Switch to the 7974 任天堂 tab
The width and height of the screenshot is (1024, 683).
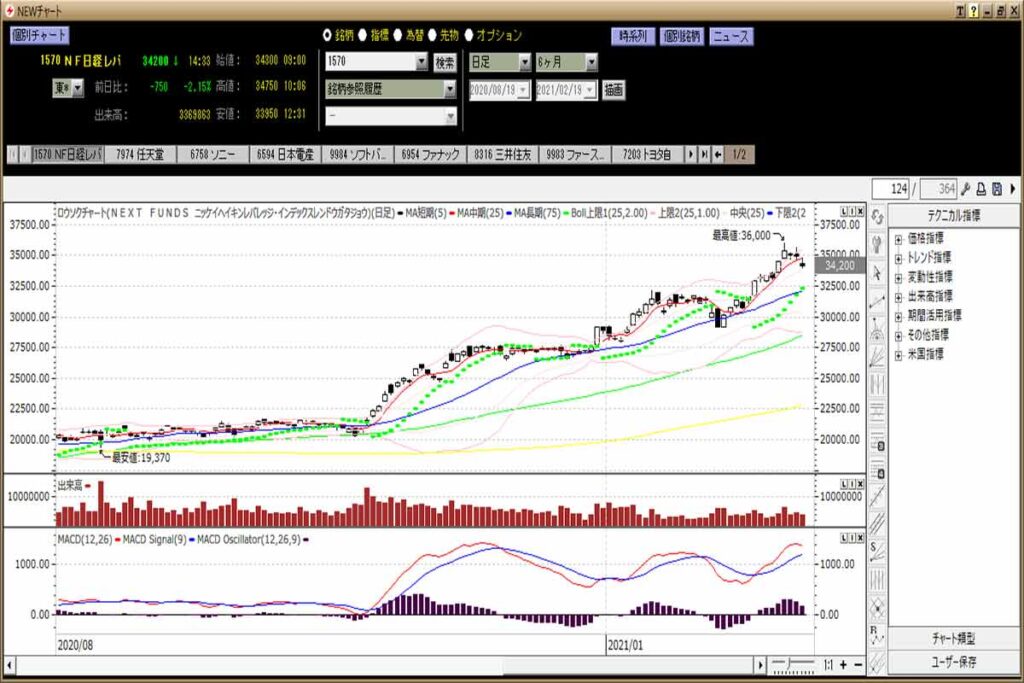139,155
